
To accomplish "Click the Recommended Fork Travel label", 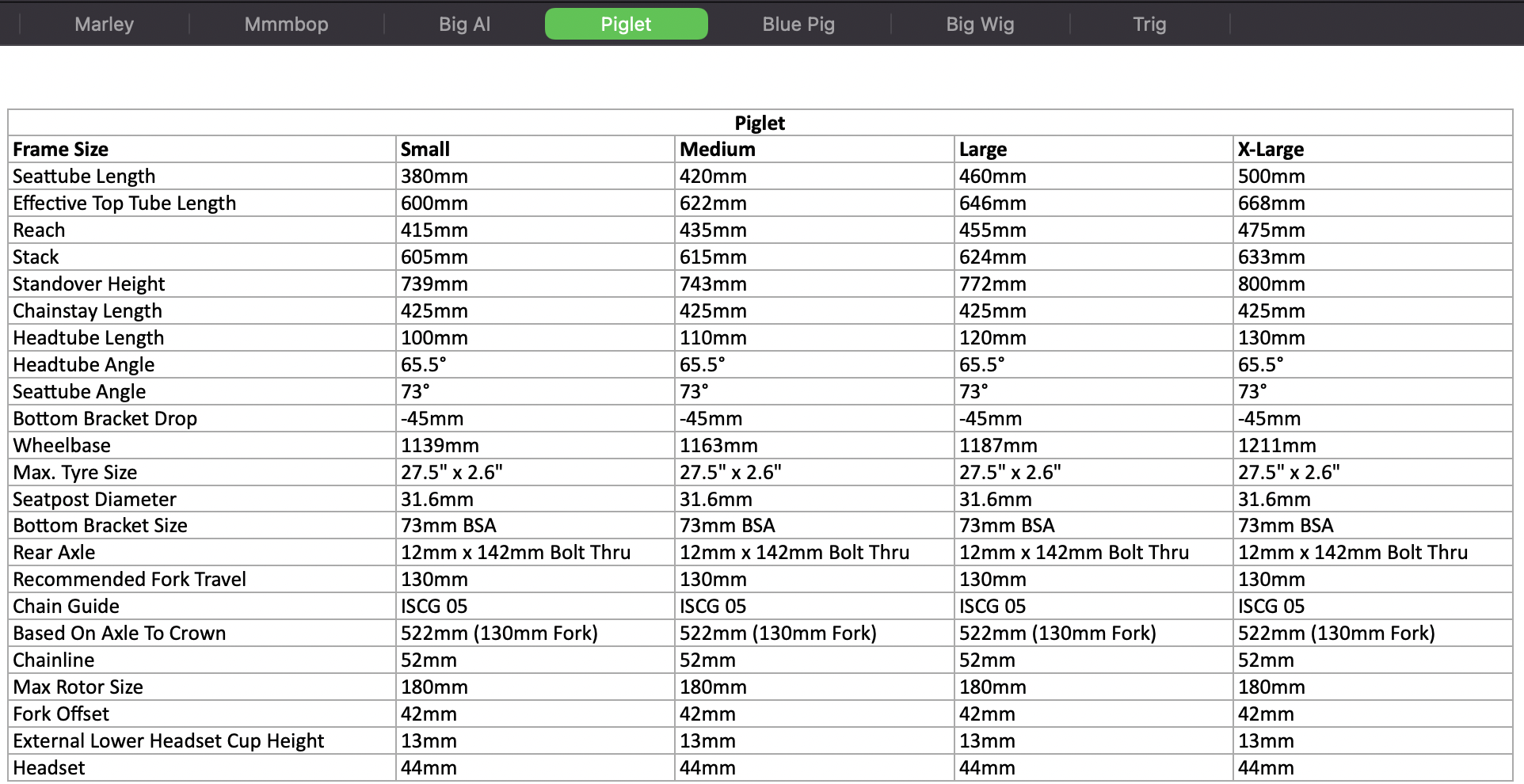I will 129,580.
